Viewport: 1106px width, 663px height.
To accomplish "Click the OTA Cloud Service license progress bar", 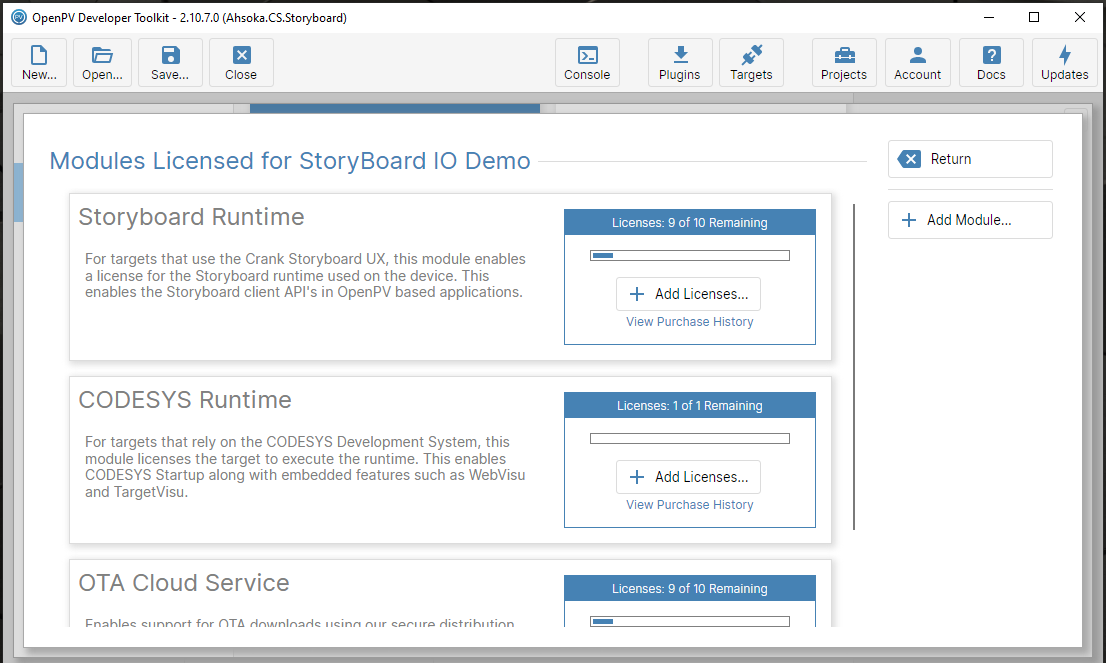I will pos(690,621).
